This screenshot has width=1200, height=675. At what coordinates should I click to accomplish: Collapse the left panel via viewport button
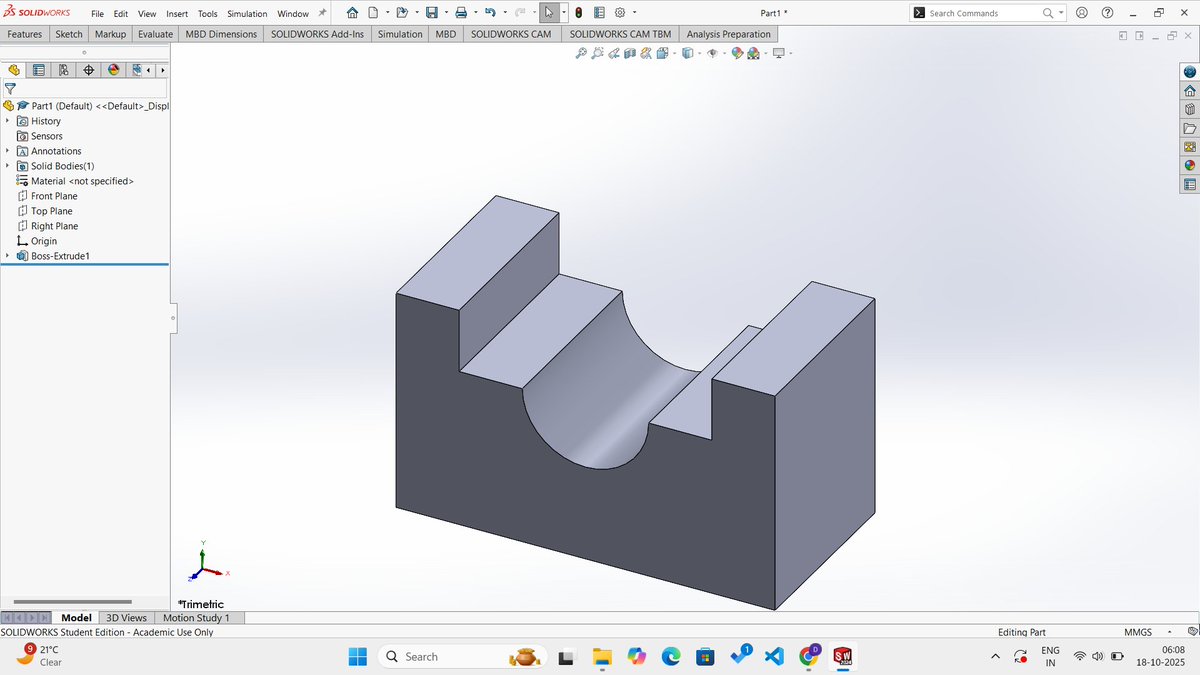[x=1123, y=36]
